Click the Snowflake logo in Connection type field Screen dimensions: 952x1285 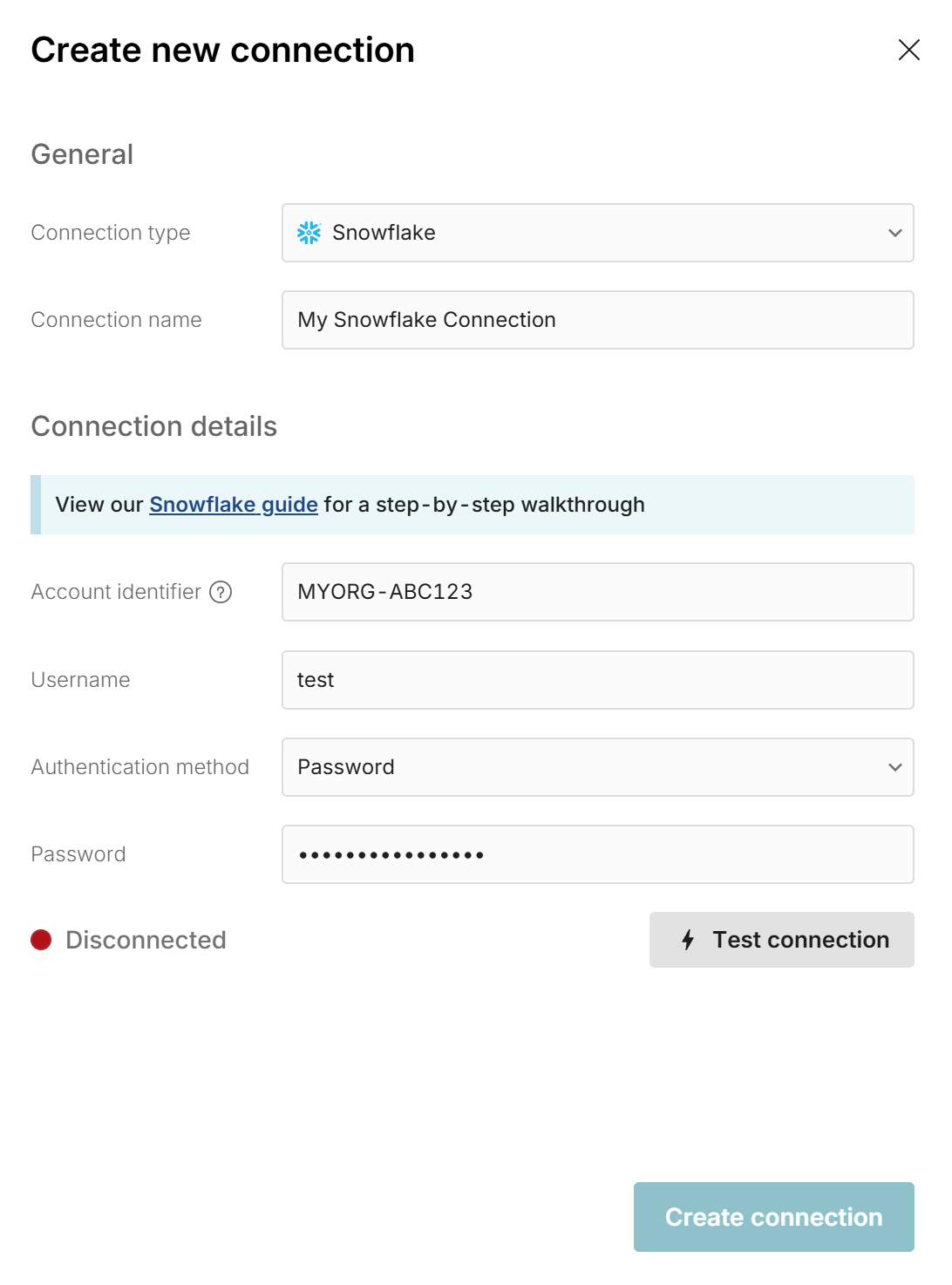pos(309,233)
